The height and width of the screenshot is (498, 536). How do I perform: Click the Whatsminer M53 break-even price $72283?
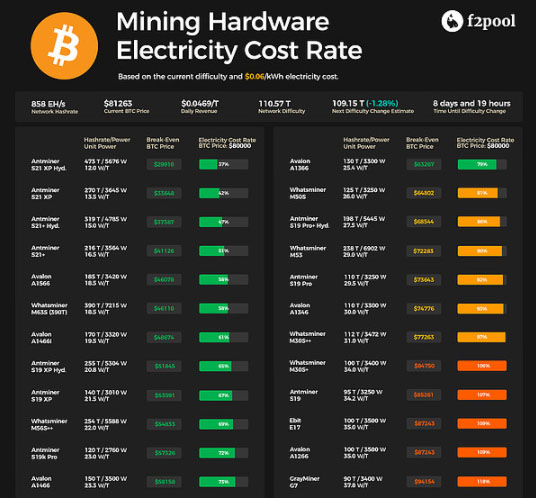click(424, 251)
